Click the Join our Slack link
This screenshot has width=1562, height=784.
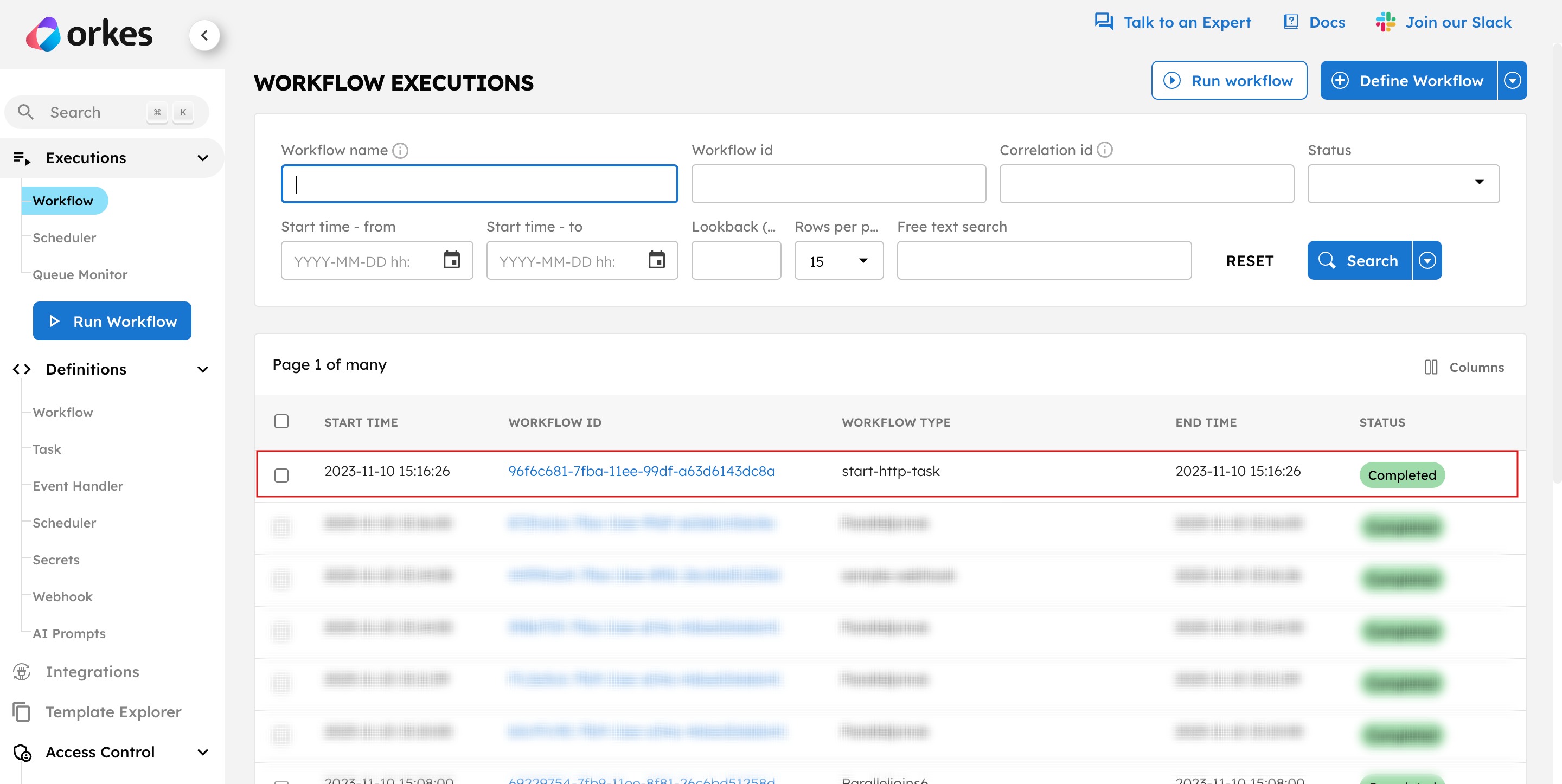[1458, 22]
